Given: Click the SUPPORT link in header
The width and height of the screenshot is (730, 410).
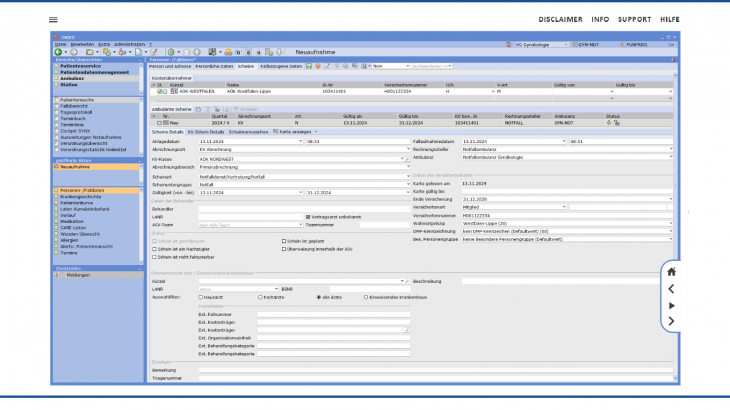Looking at the screenshot, I should 633,20.
